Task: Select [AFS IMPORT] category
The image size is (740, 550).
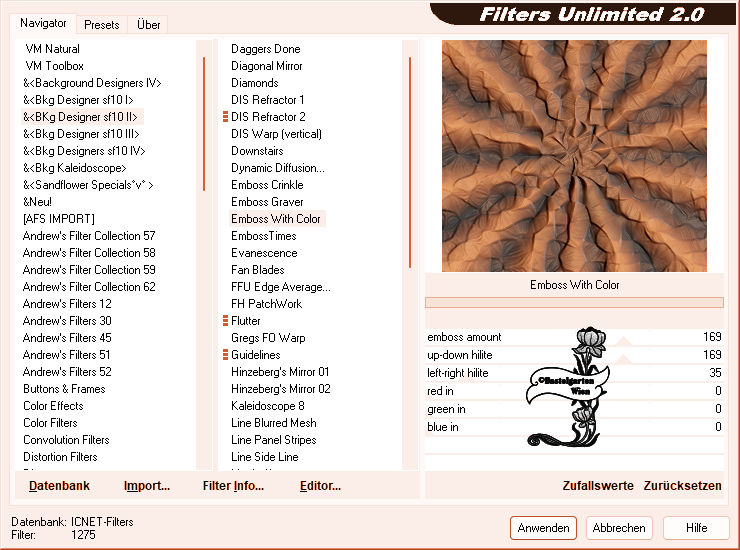Action: point(59,219)
